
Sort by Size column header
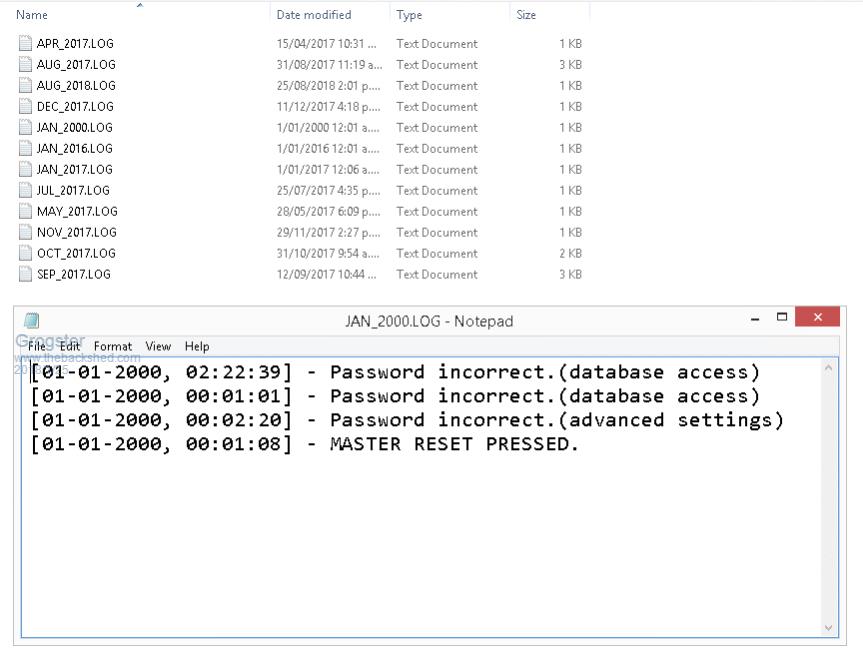point(526,15)
